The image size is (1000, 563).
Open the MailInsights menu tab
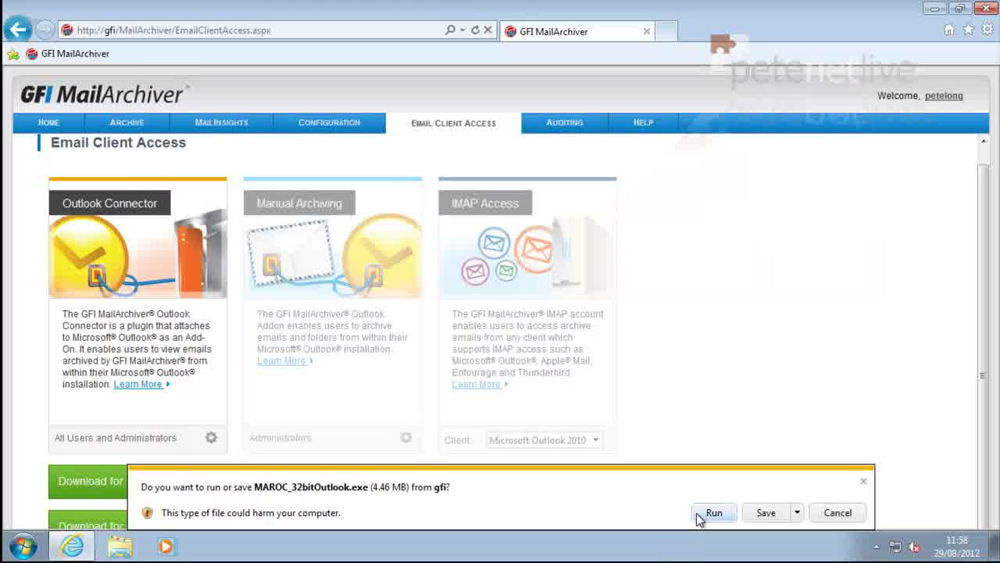point(221,122)
